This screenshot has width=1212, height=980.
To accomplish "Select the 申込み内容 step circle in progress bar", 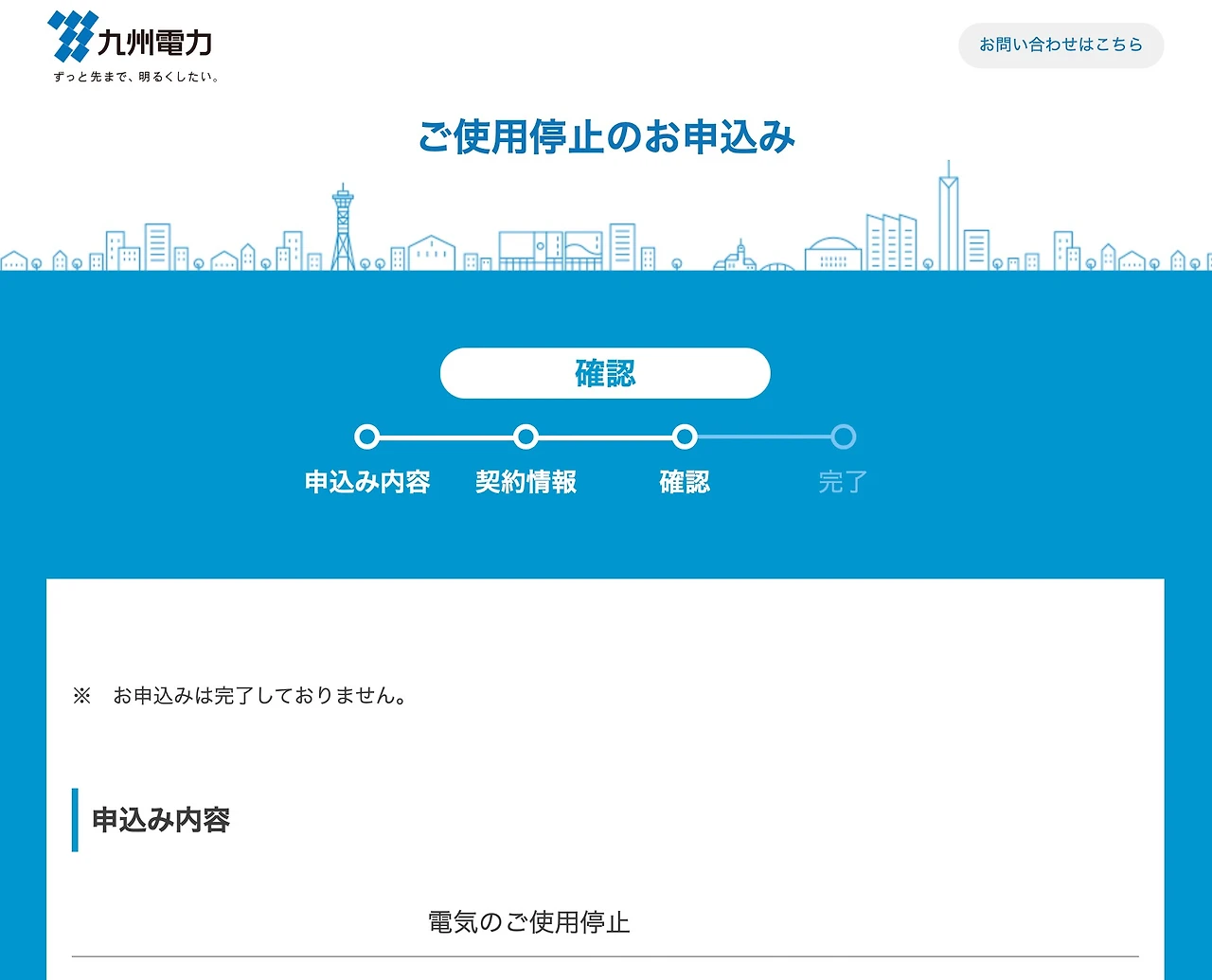I will pos(366,437).
